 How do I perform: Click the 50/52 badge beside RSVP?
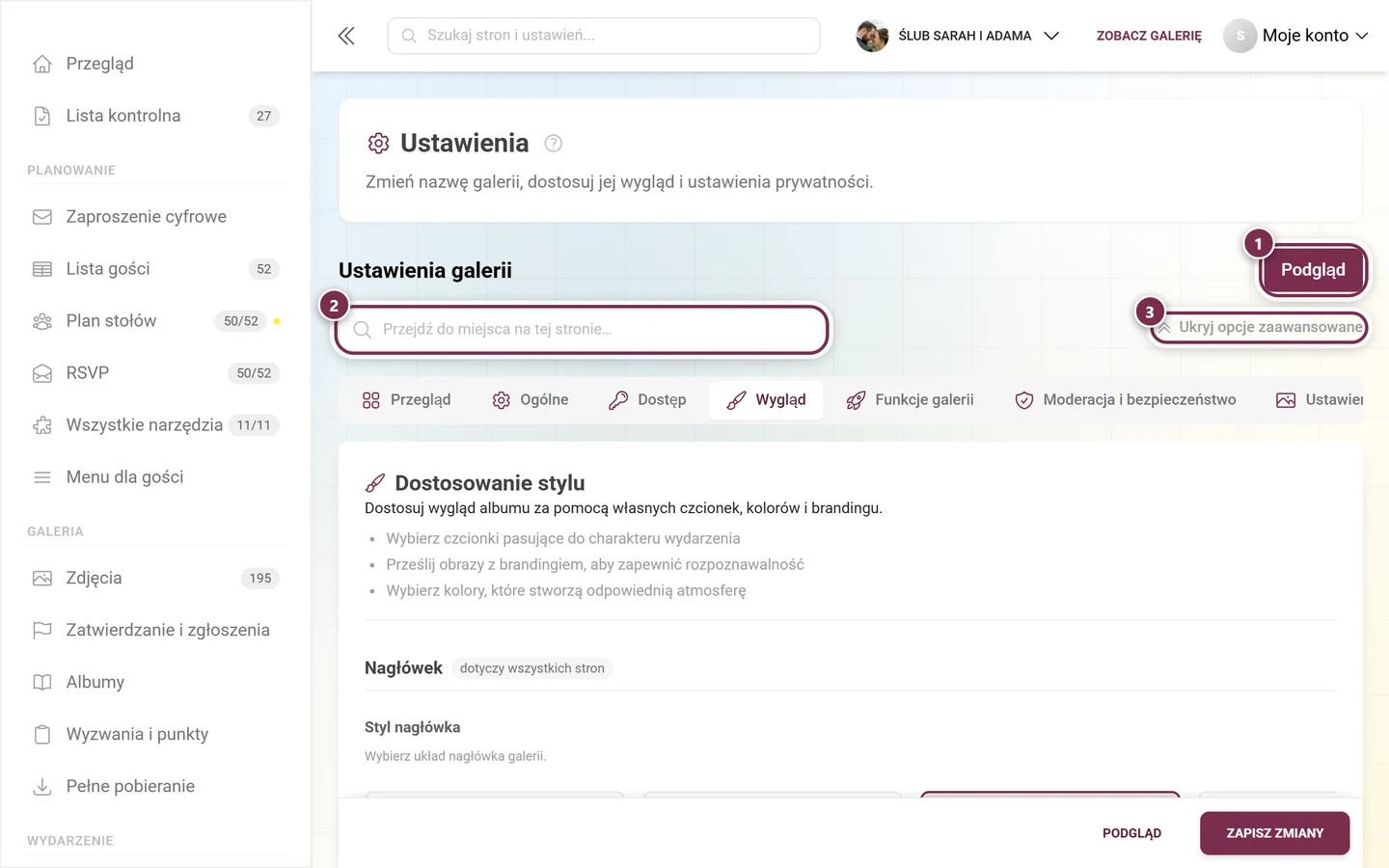(x=254, y=373)
